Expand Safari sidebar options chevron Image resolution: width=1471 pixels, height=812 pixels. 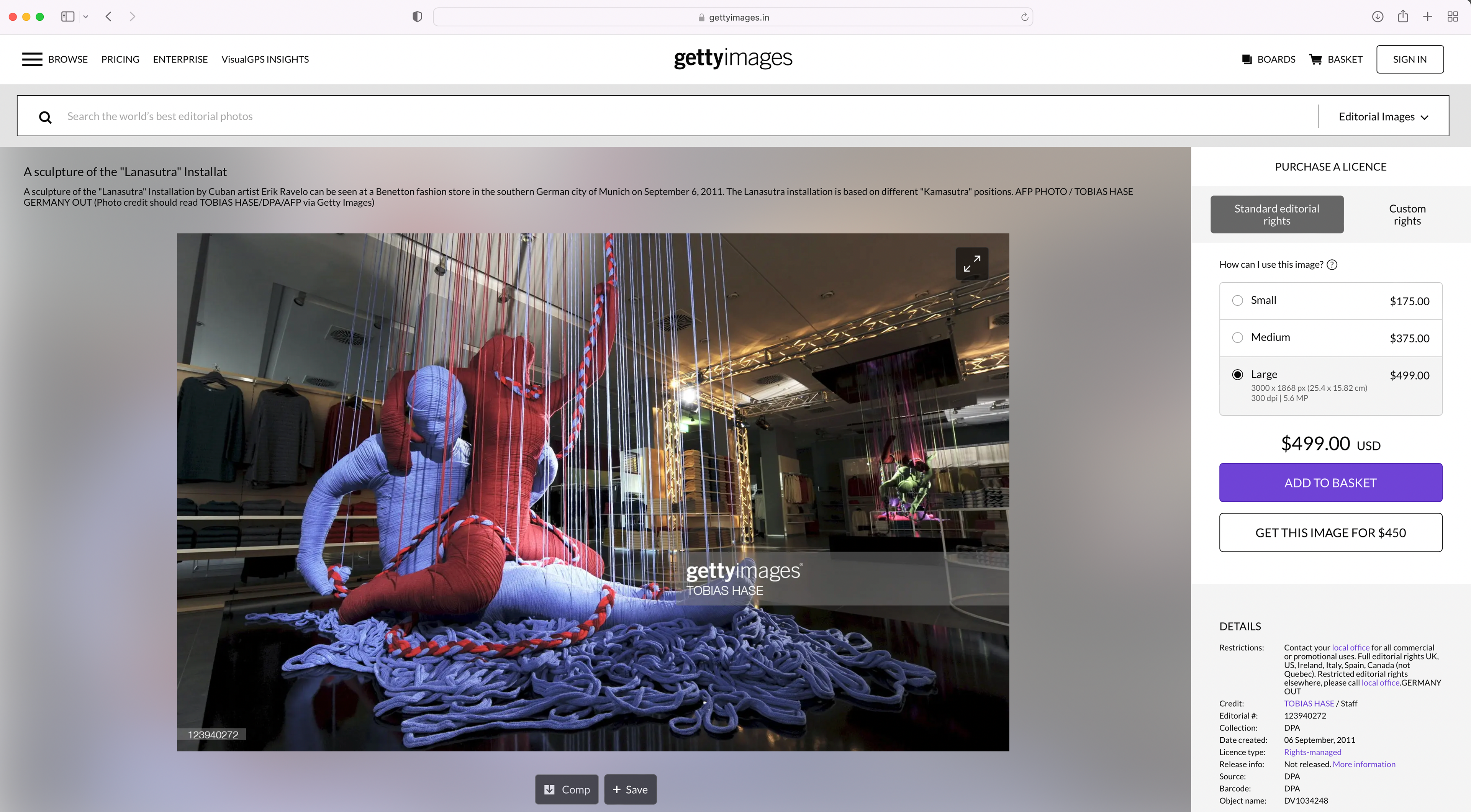(x=86, y=16)
